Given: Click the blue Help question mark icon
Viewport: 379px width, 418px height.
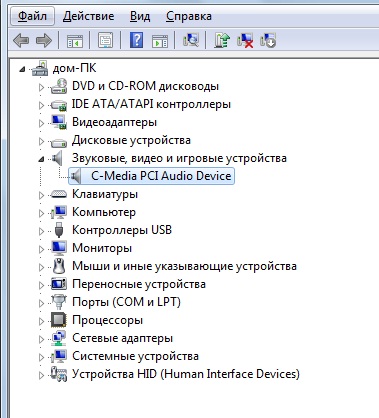Looking at the screenshot, I should click(136, 40).
